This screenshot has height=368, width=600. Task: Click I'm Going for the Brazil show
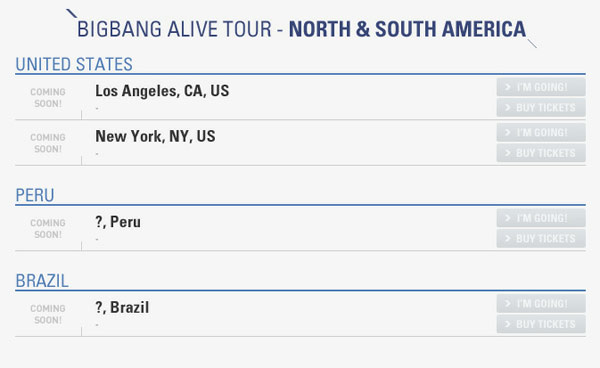click(x=541, y=303)
